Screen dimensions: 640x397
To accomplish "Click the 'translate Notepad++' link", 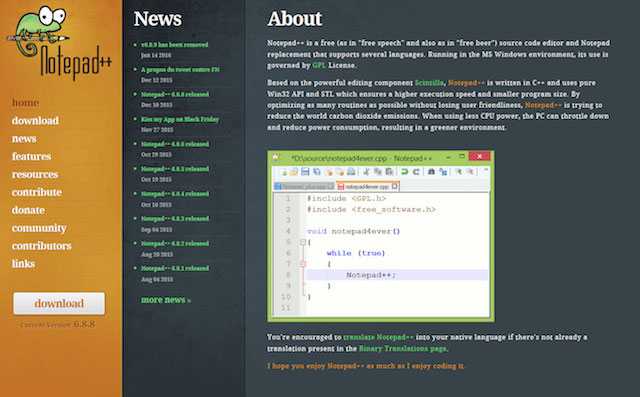I will coord(378,337).
